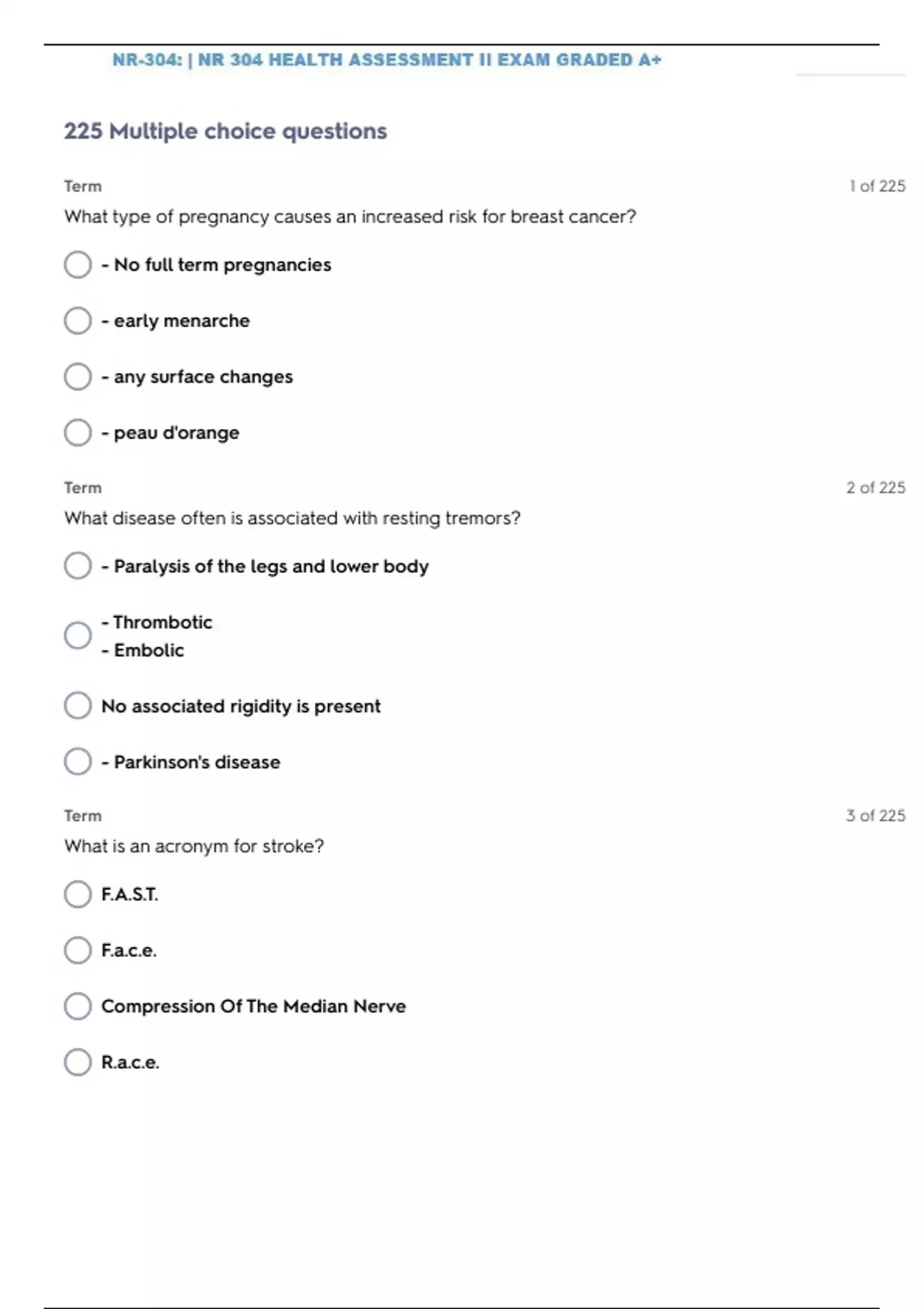Select 'Compression Of The Median Nerve' option
The height and width of the screenshot is (1309, 924).
click(x=78, y=1006)
